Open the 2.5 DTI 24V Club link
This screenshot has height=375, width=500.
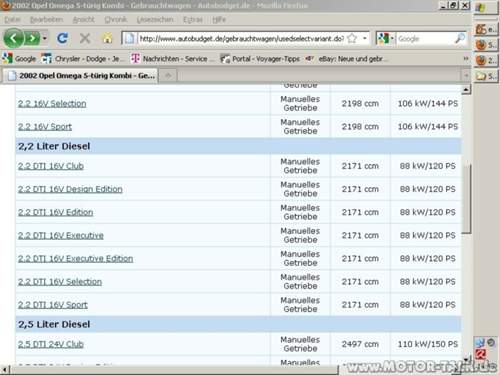[x=51, y=344]
